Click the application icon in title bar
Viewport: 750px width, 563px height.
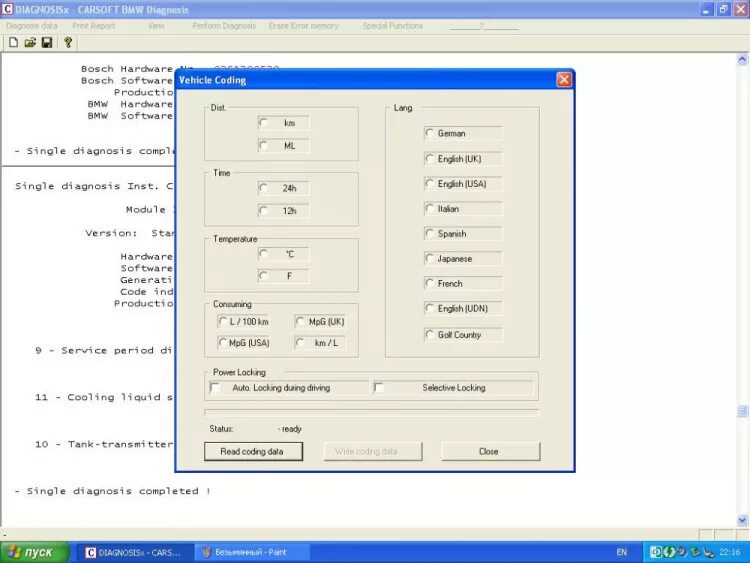(7, 9)
